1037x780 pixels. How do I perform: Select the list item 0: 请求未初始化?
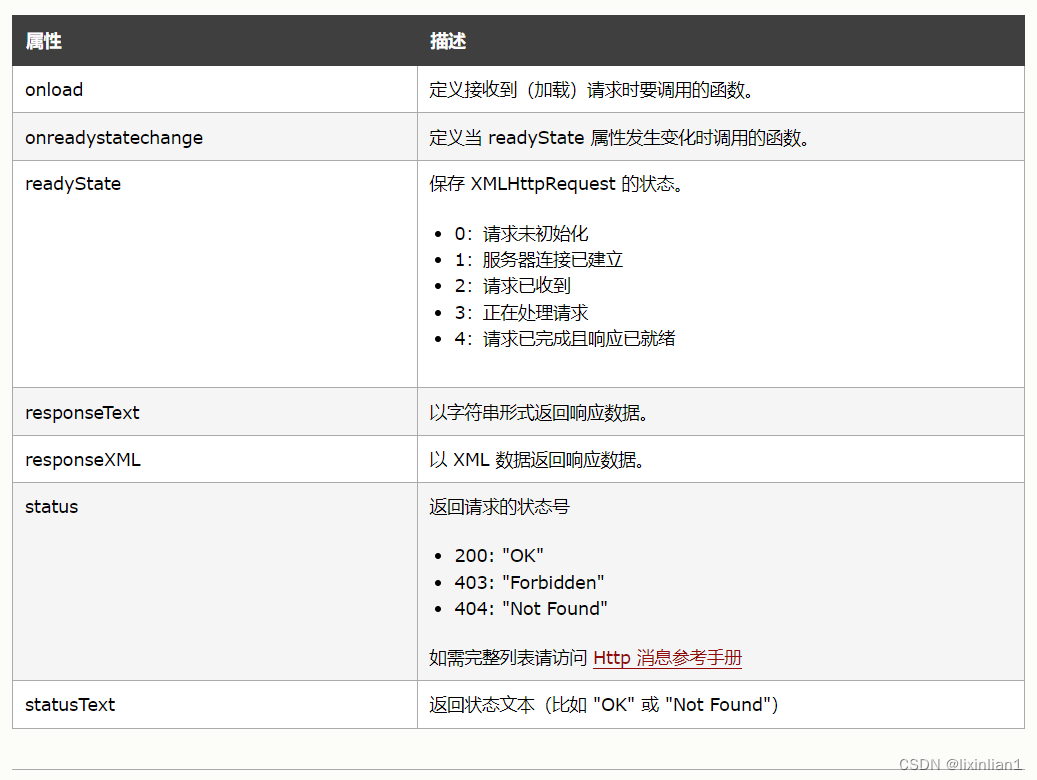(x=521, y=234)
